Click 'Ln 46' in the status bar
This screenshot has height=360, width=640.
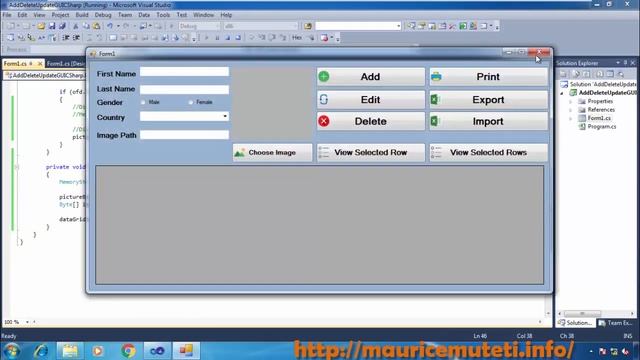coord(480,336)
